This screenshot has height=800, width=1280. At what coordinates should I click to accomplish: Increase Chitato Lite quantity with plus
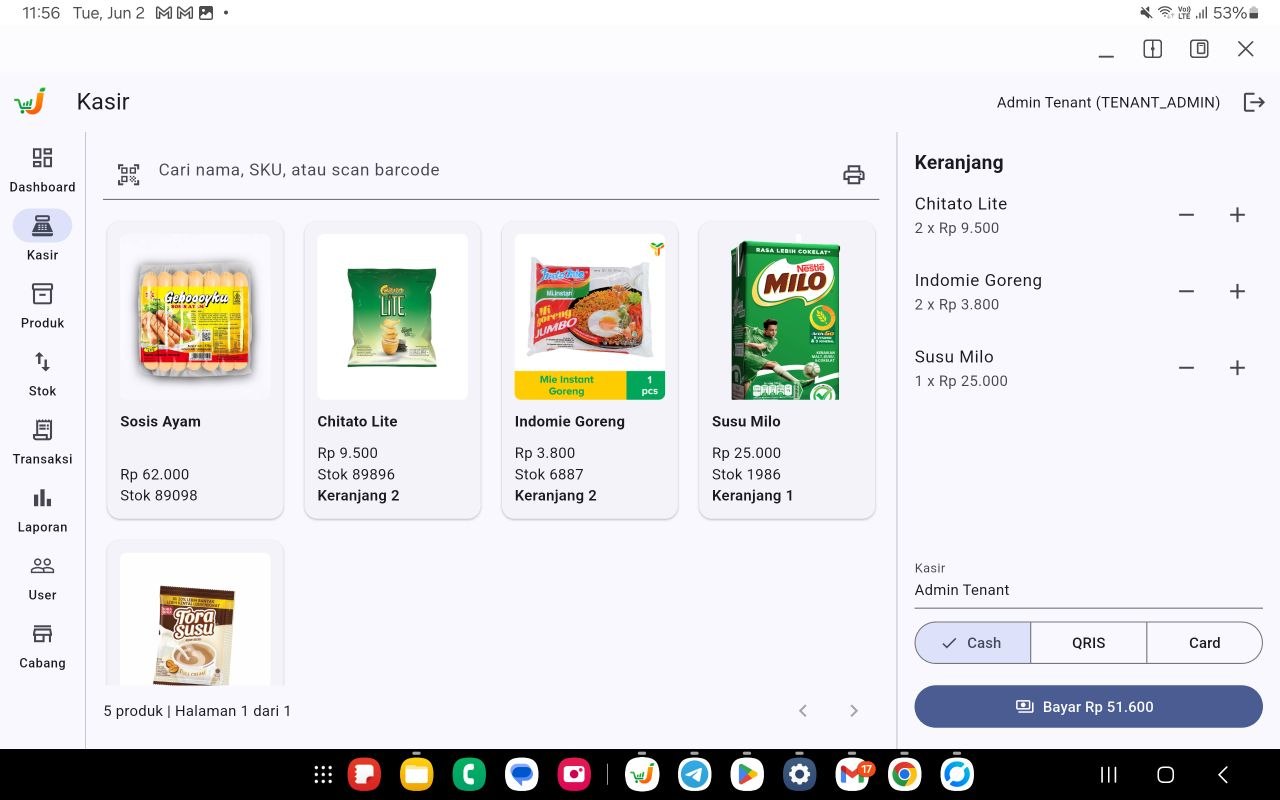point(1237,215)
